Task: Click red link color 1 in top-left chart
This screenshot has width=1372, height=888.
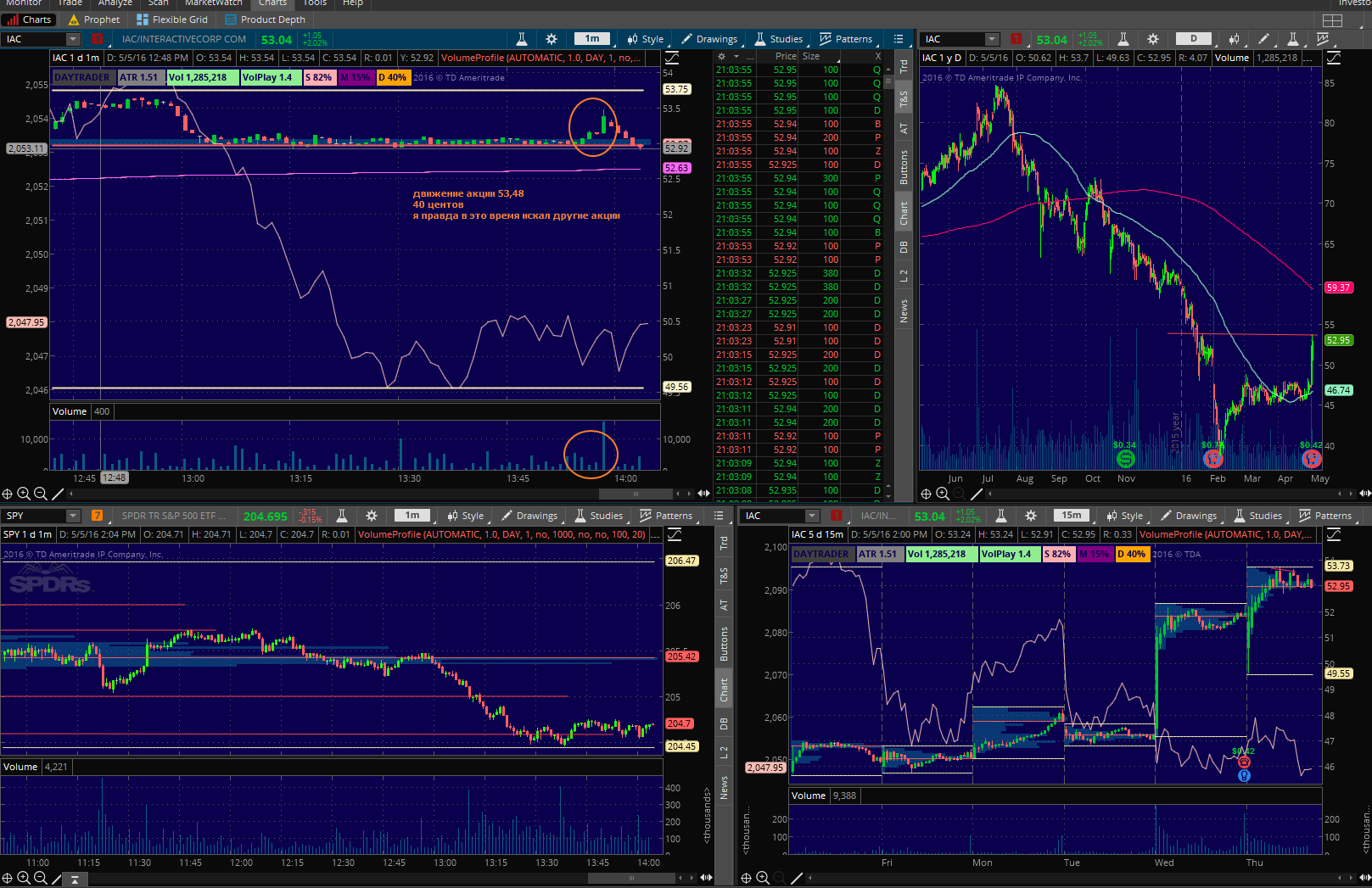Action: point(98,39)
